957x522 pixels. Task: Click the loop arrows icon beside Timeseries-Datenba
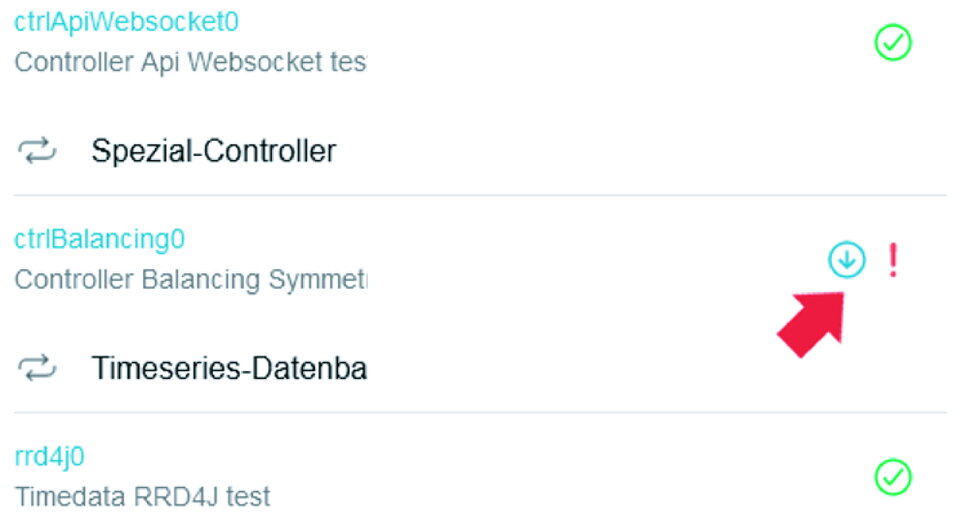click(37, 368)
